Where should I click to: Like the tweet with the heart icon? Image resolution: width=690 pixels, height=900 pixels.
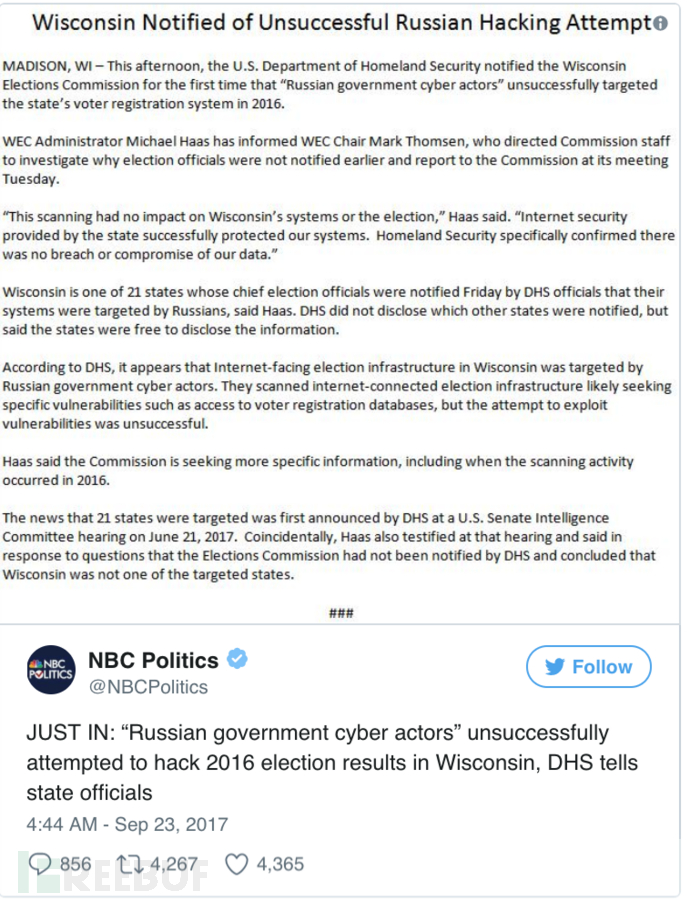[x=236, y=864]
